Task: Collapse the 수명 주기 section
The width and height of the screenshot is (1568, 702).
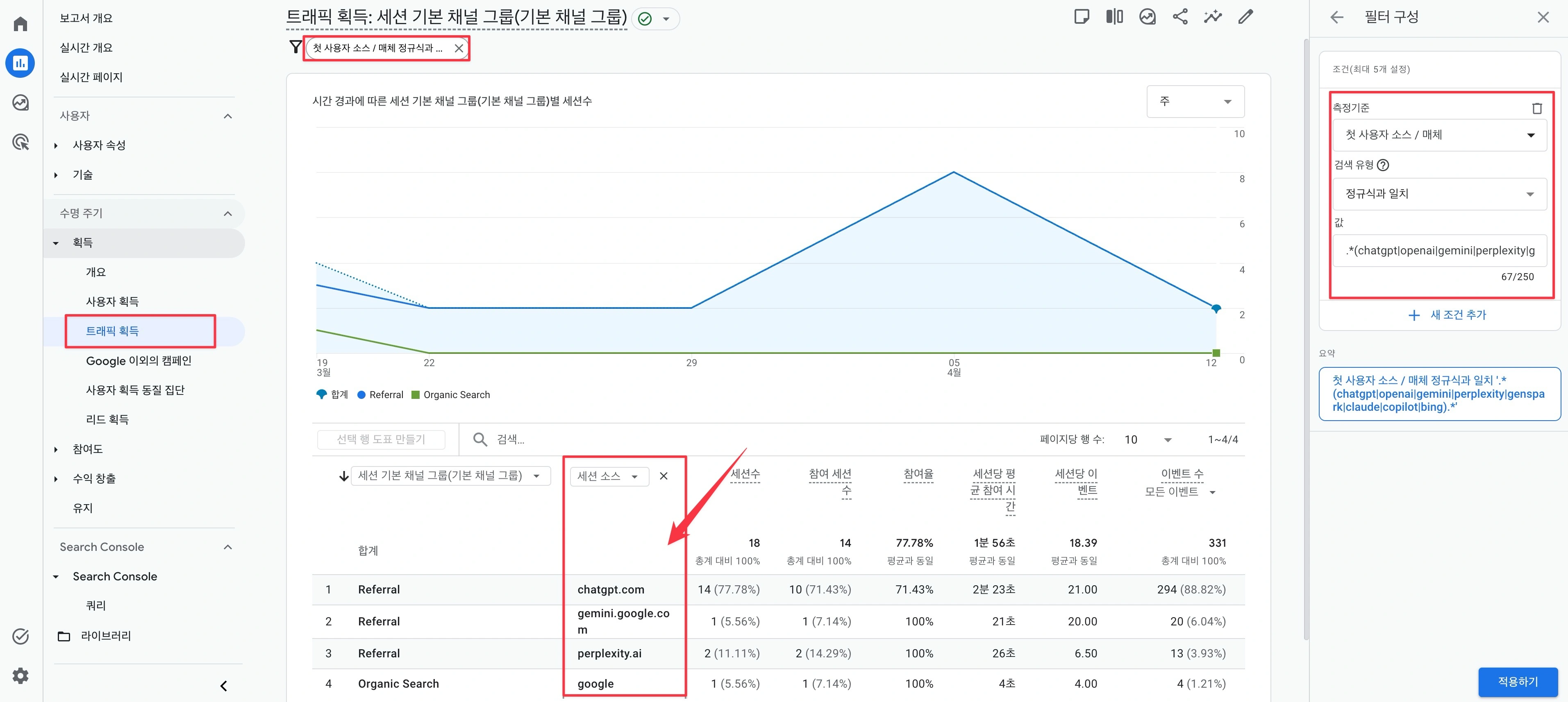Action: pos(227,213)
